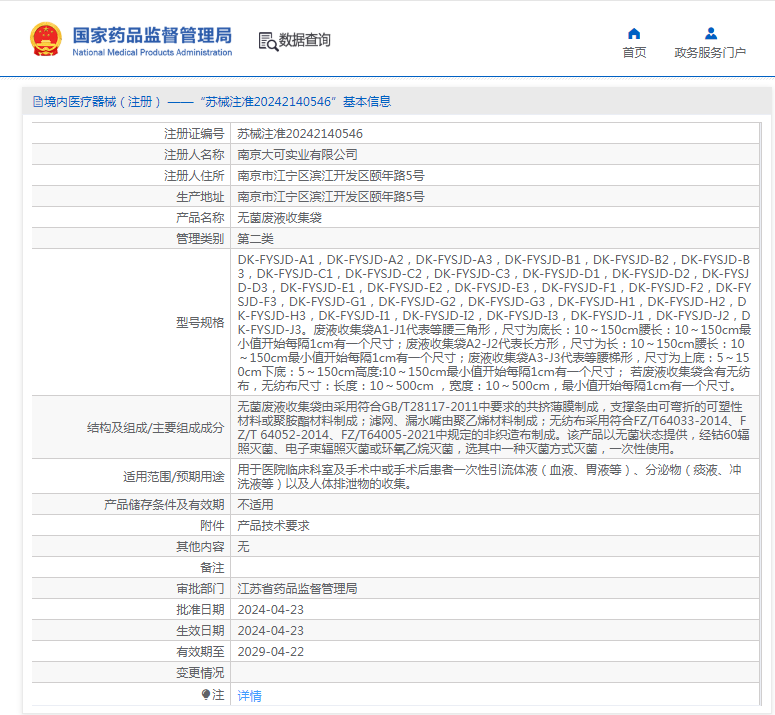Click the 附件 row label

click(x=212, y=526)
